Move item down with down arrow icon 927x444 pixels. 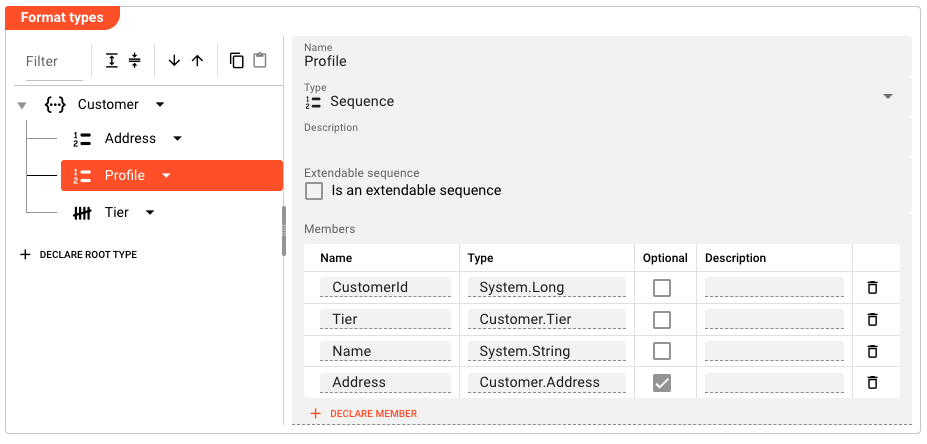pos(174,60)
